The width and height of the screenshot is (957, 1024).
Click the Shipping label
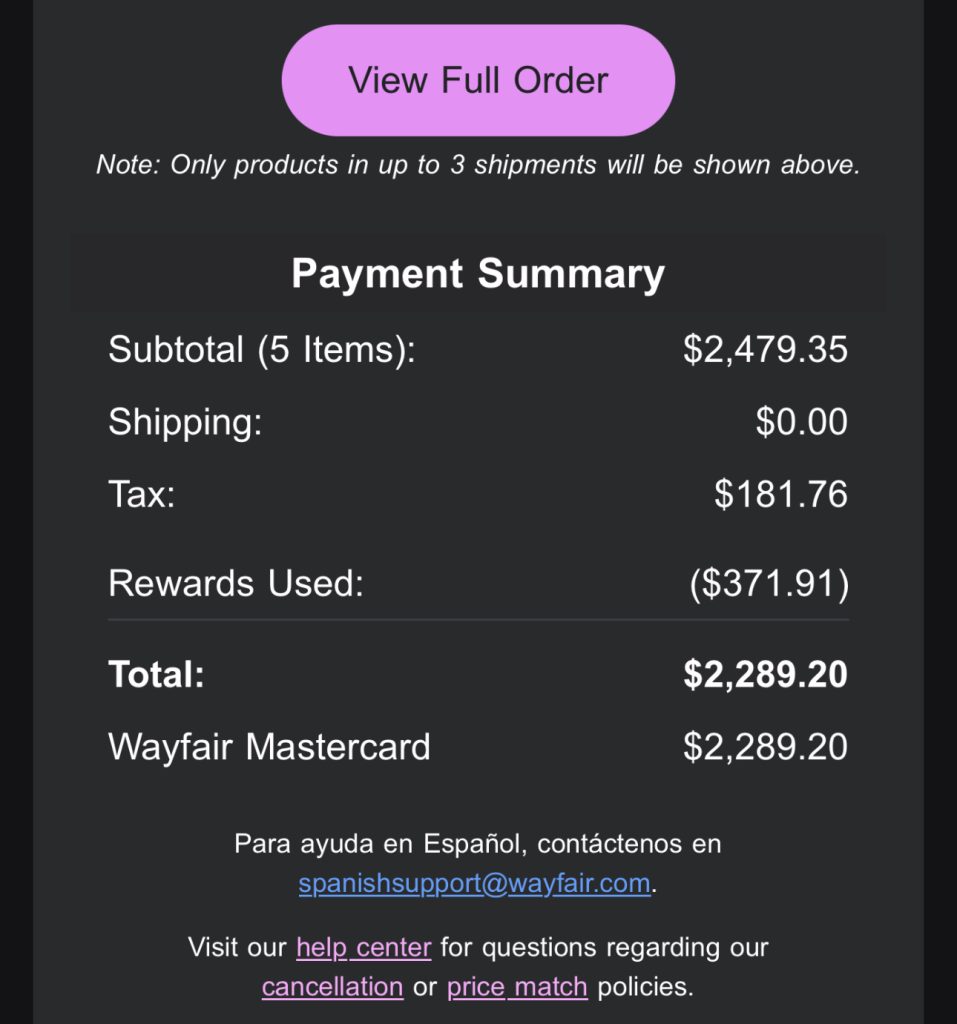tap(185, 421)
